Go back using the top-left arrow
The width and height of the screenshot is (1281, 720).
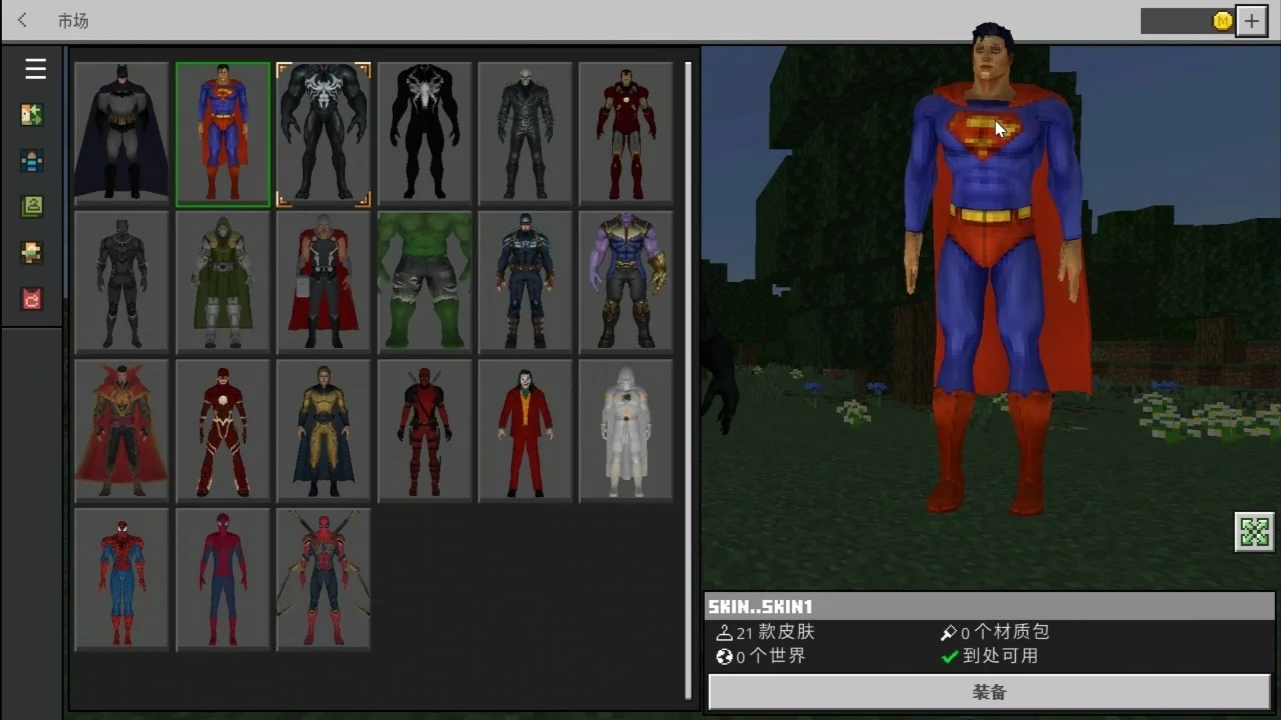tap(22, 20)
